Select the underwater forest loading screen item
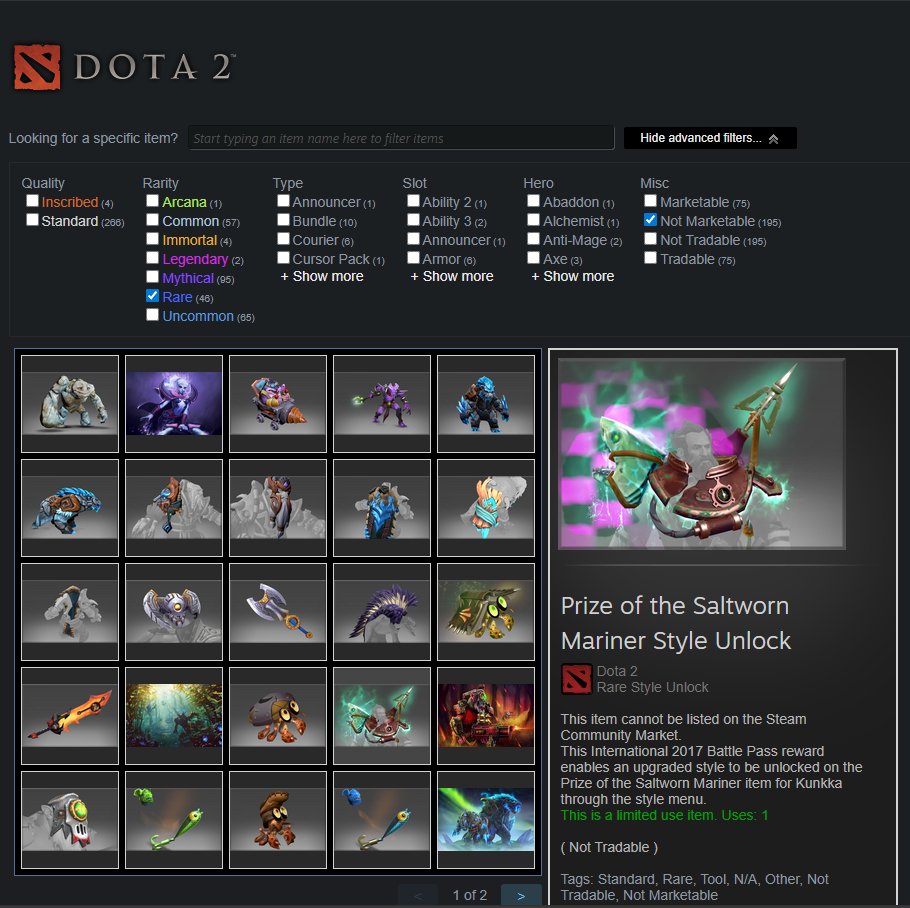Image resolution: width=910 pixels, height=908 pixels. point(174,715)
